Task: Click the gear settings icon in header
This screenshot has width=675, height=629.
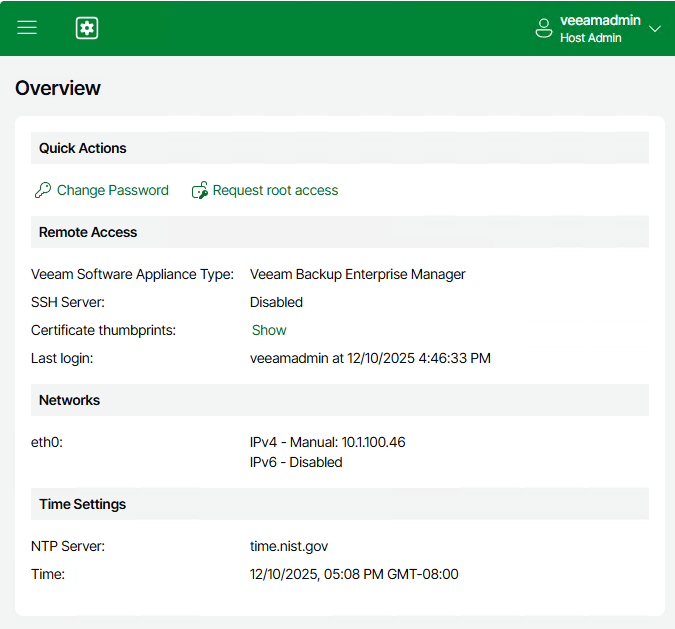Action: point(87,28)
